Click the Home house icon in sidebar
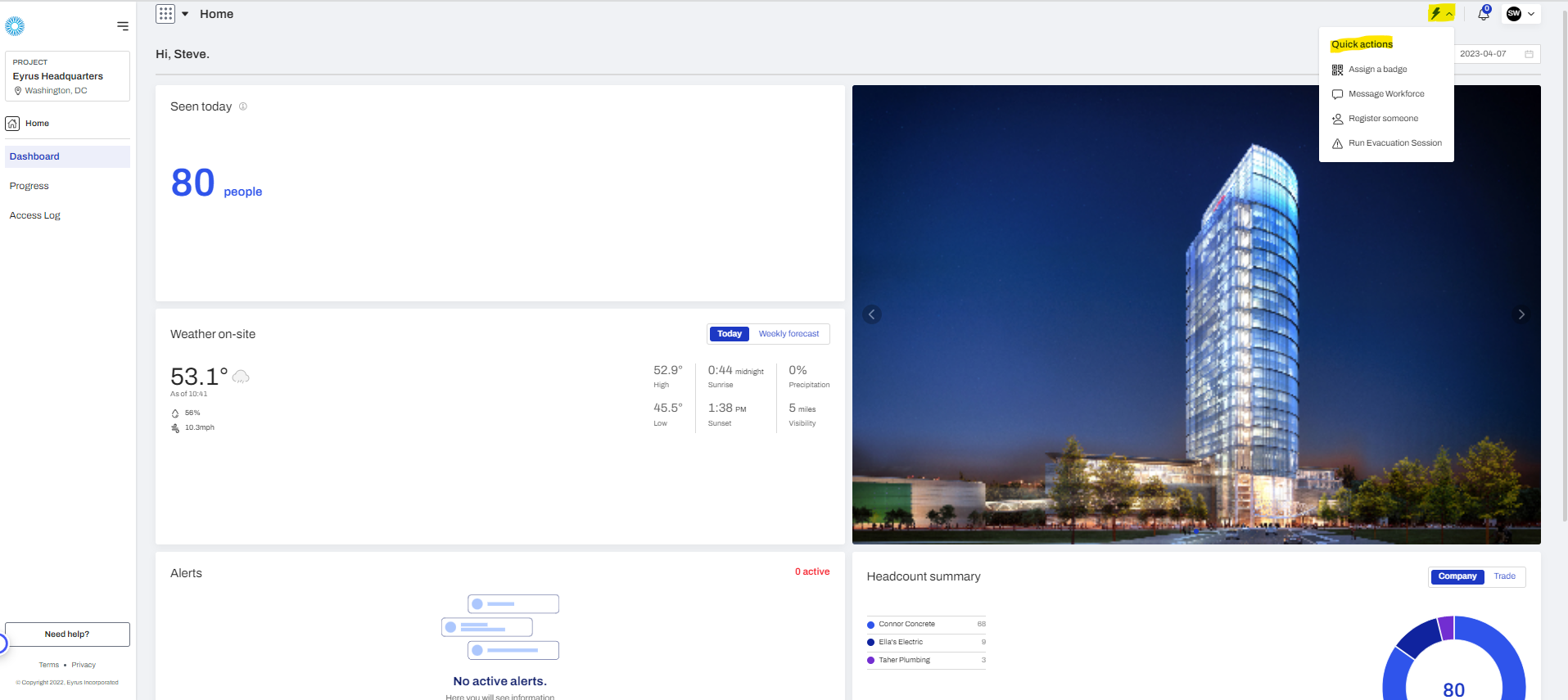The width and height of the screenshot is (1568, 700). coord(12,124)
